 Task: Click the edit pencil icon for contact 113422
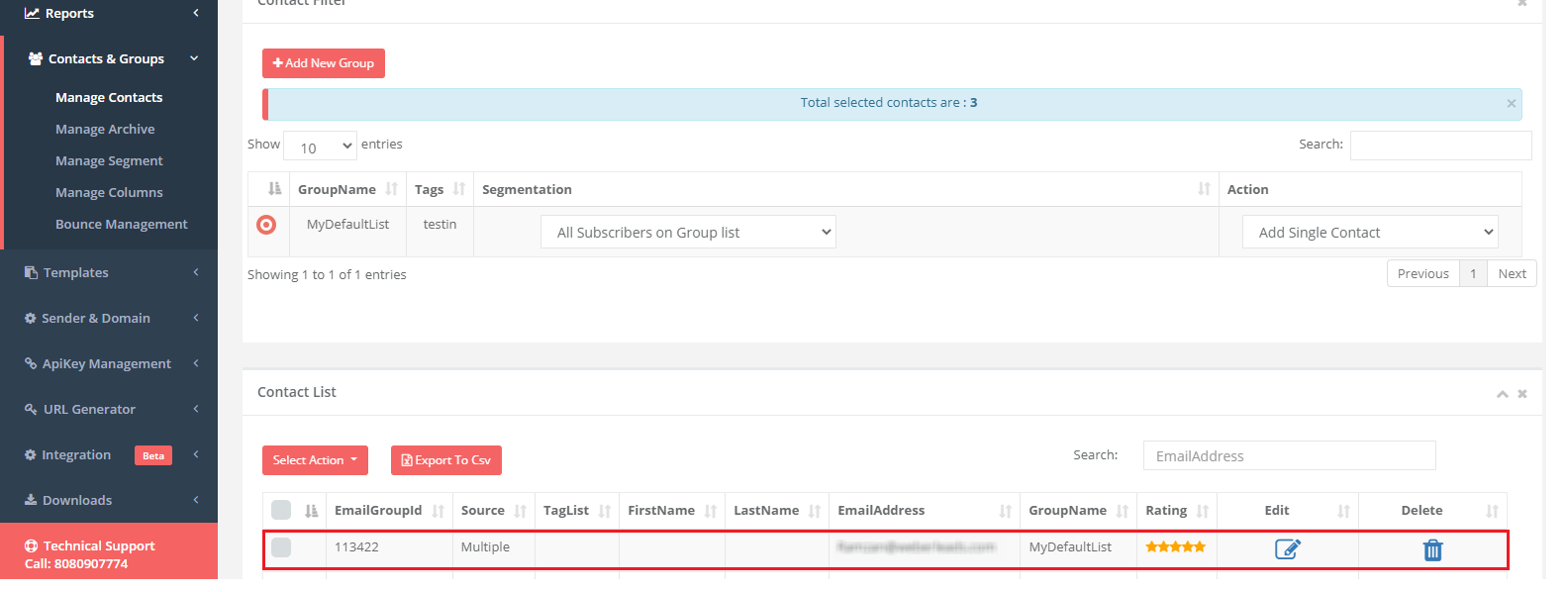click(x=1287, y=548)
